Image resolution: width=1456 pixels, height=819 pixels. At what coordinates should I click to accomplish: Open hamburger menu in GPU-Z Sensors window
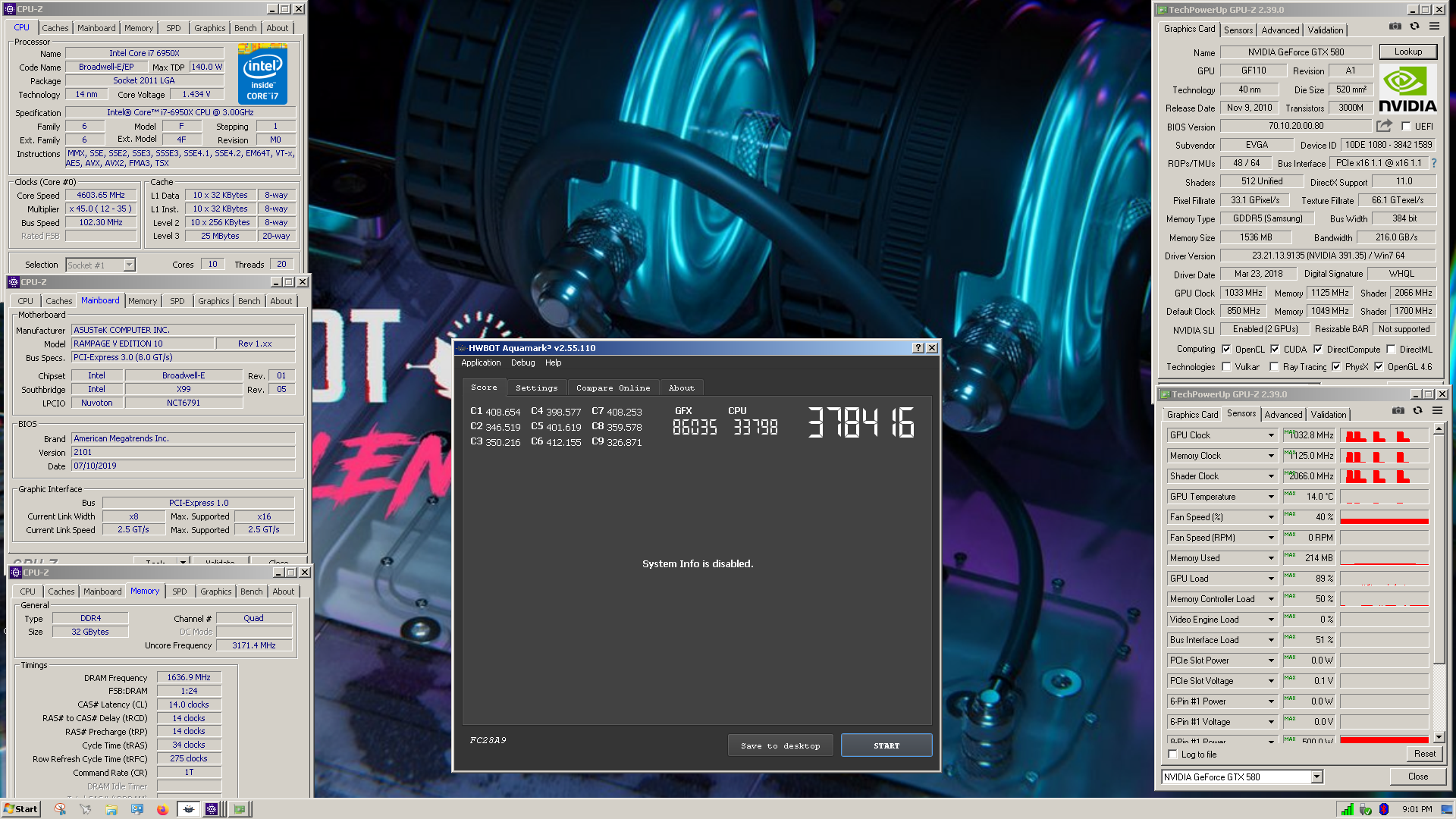[x=1437, y=411]
